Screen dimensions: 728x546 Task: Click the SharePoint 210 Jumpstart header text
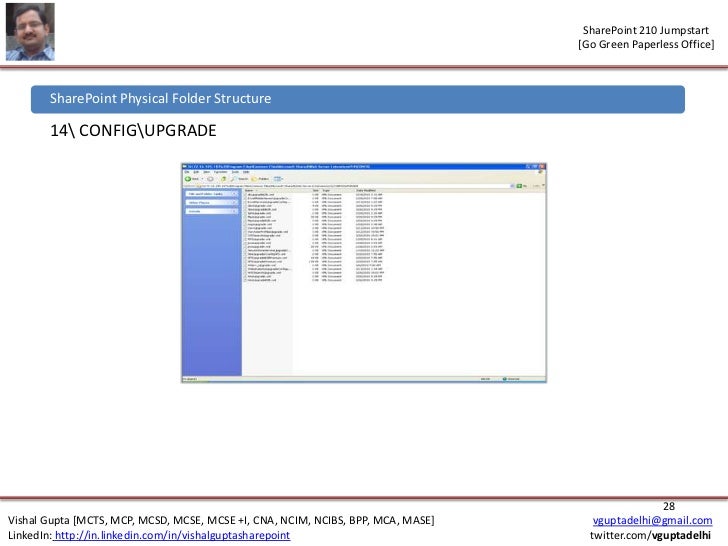pyautogui.click(x=646, y=30)
